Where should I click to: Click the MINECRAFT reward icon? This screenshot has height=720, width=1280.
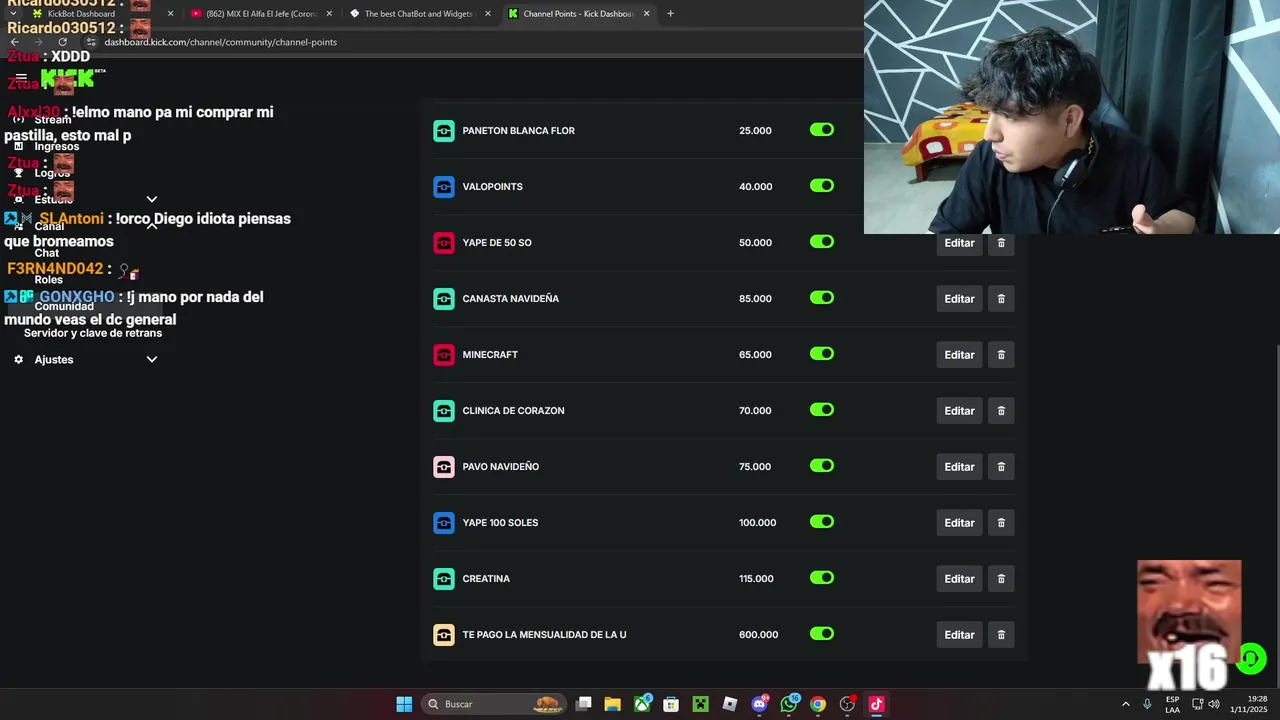(444, 355)
